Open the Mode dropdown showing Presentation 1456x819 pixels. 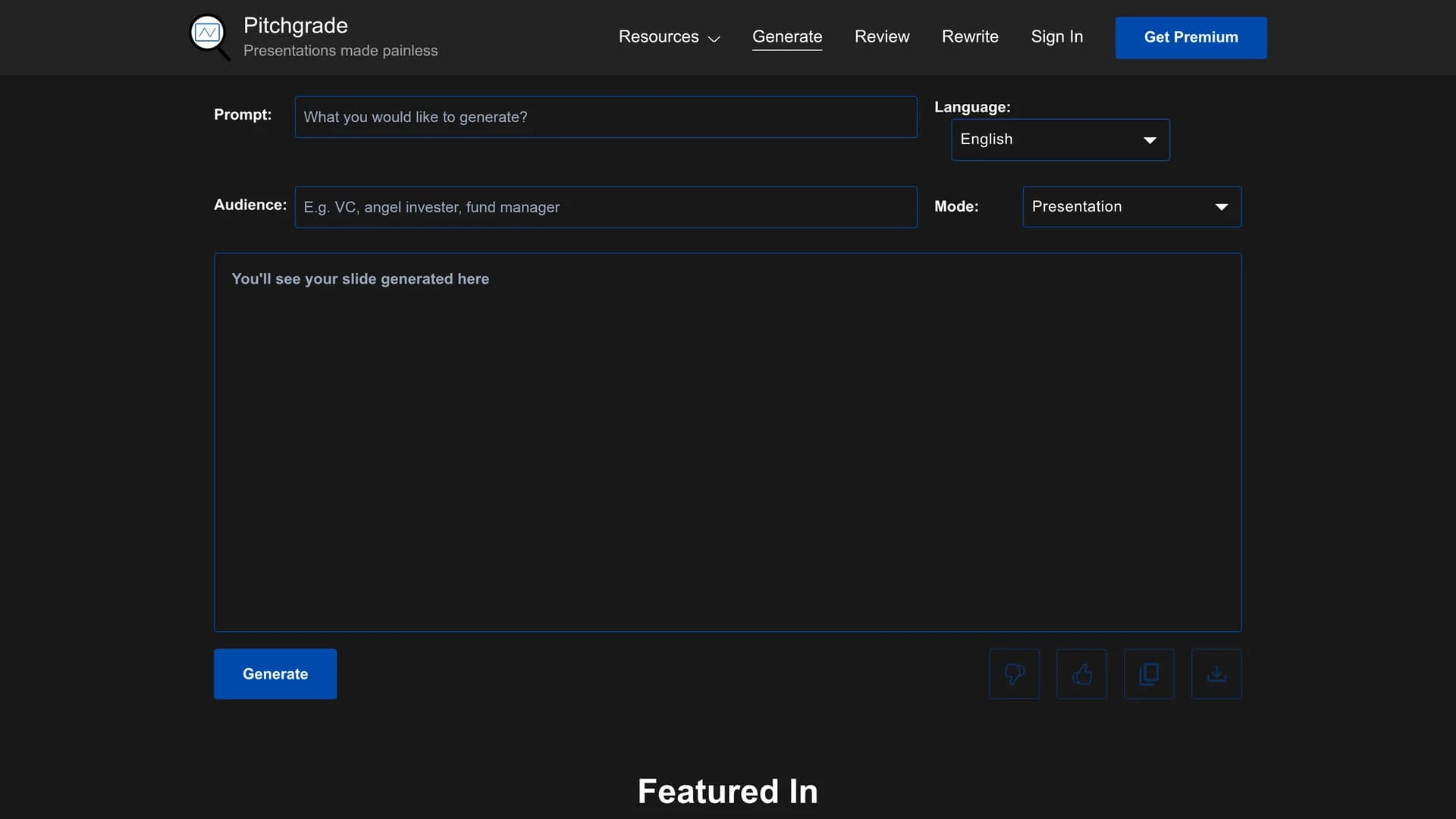coord(1131,207)
